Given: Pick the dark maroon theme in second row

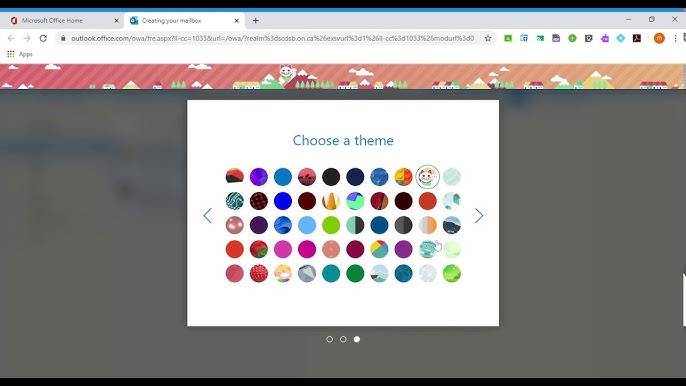Looking at the screenshot, I should pyautogui.click(x=307, y=201).
